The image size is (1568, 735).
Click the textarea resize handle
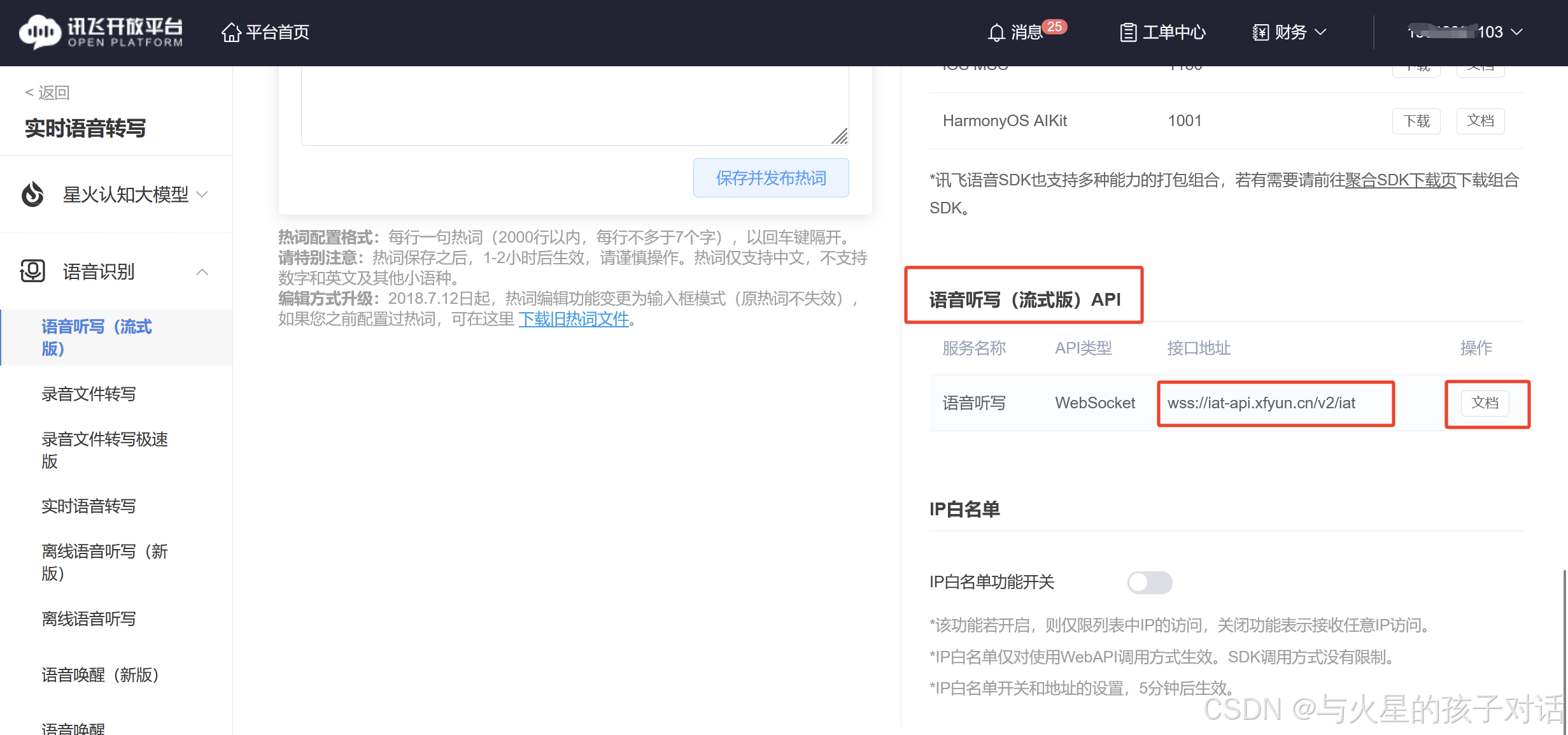point(840,136)
